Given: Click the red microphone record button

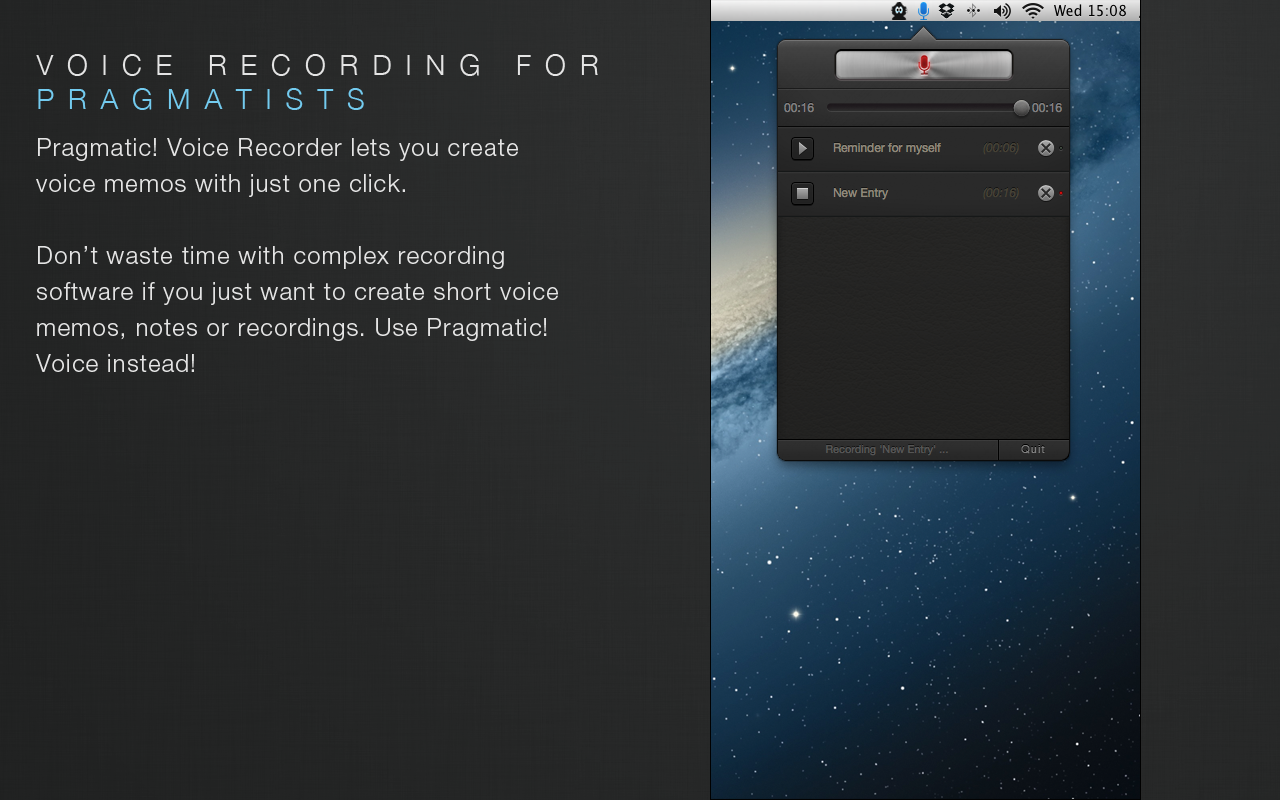Looking at the screenshot, I should (924, 65).
